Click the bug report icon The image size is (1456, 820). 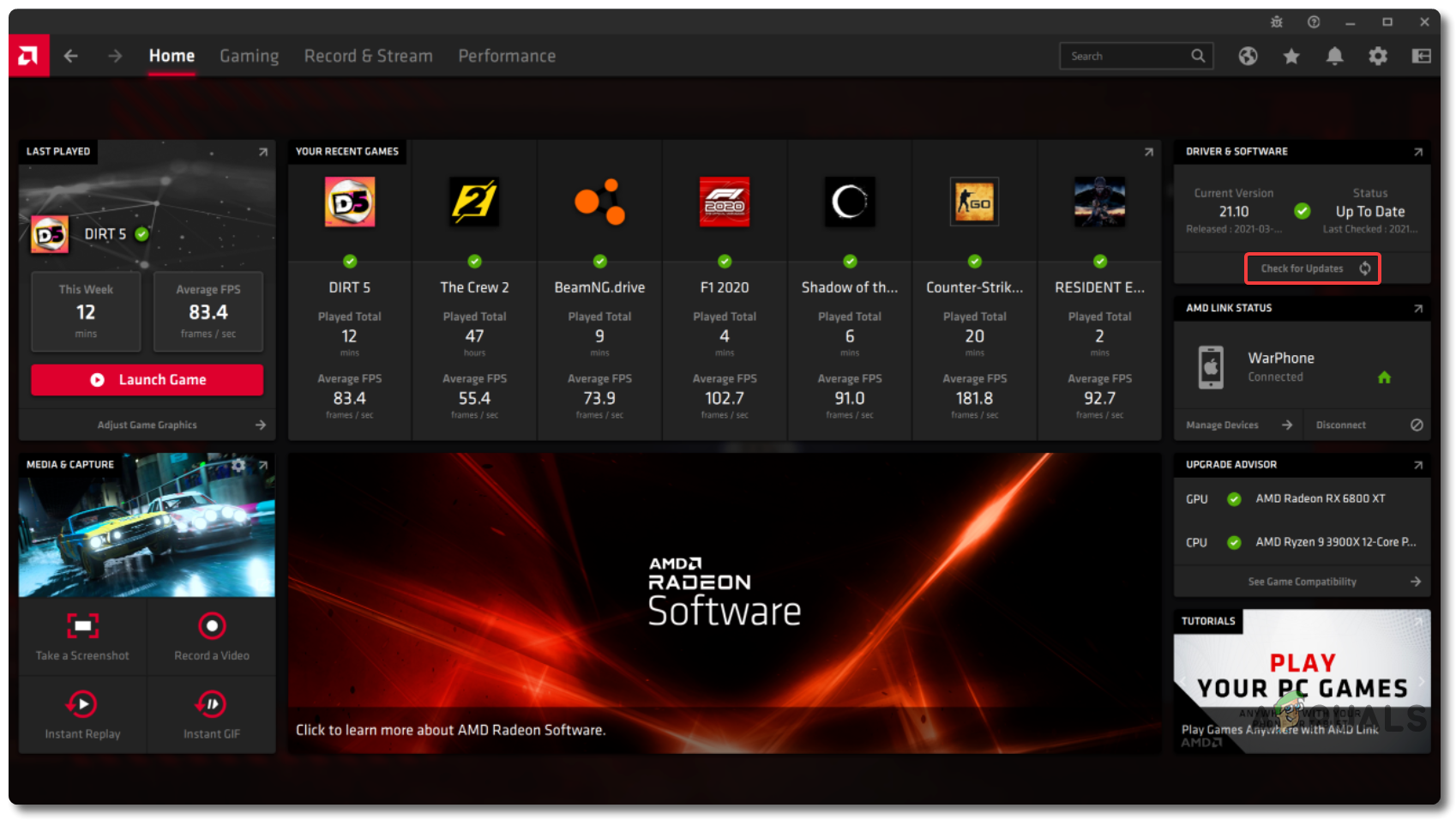click(1276, 22)
